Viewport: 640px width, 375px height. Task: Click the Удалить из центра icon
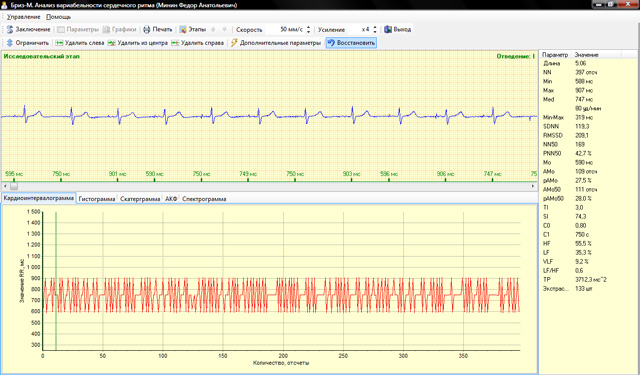pyautogui.click(x=111, y=42)
